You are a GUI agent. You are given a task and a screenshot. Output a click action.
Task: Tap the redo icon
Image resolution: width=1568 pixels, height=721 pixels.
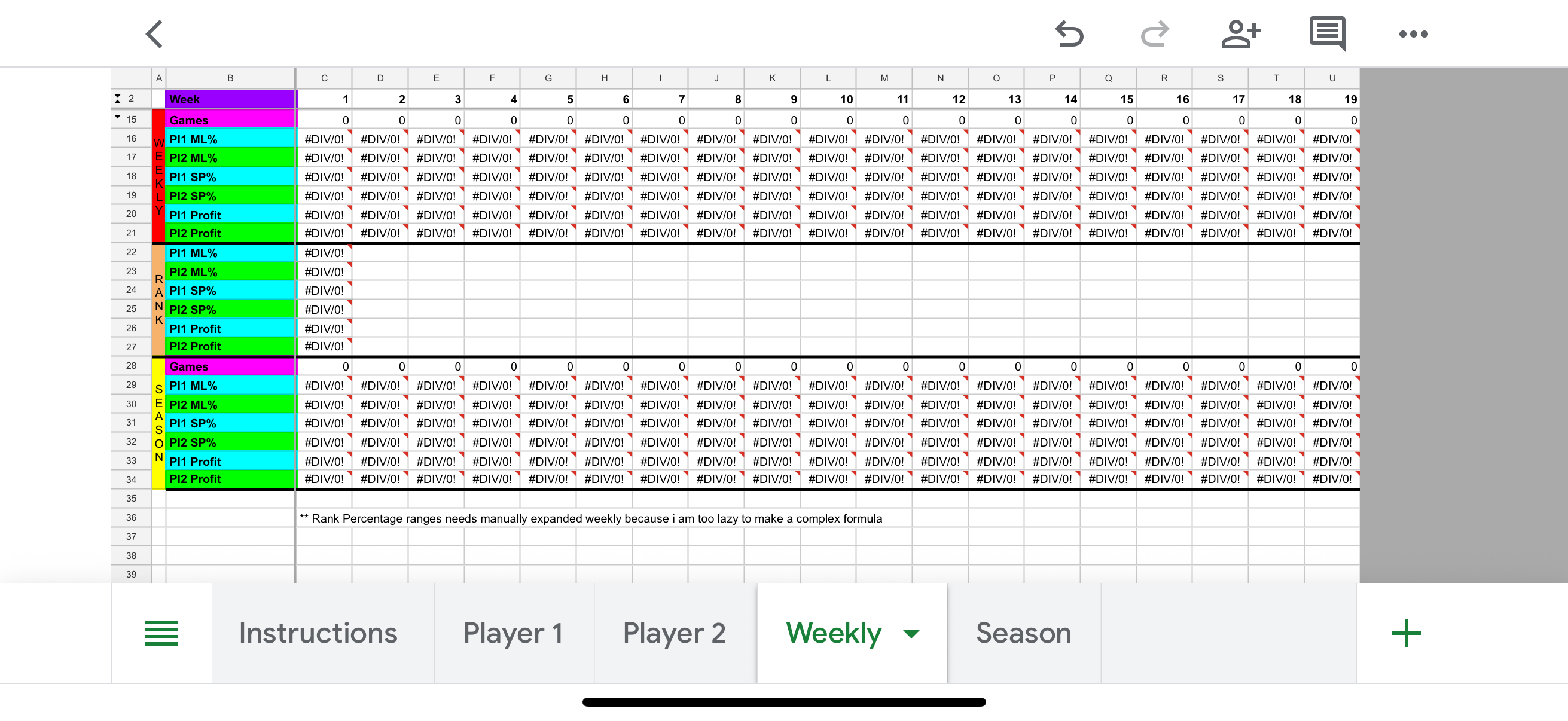click(x=1155, y=34)
